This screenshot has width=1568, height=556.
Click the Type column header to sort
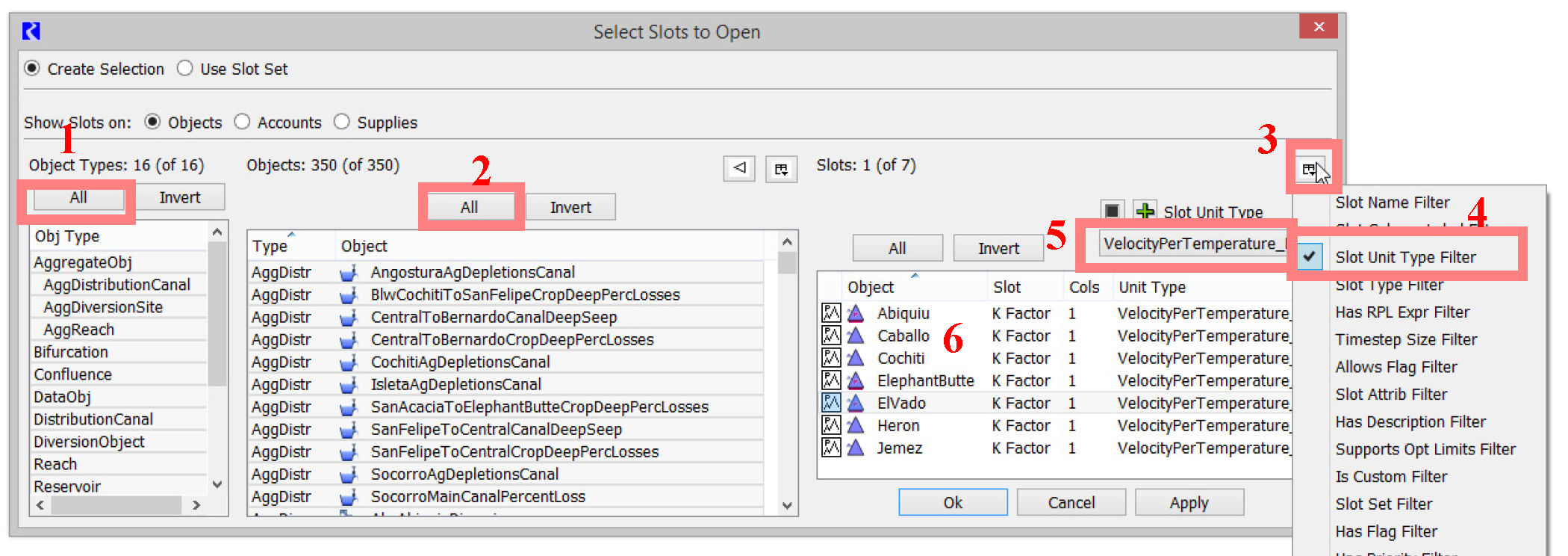[x=270, y=246]
